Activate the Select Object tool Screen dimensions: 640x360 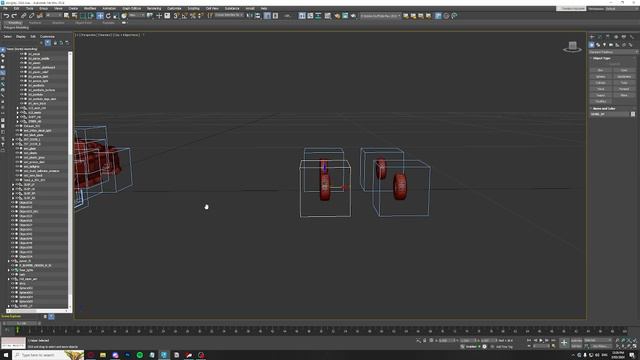(66, 16)
